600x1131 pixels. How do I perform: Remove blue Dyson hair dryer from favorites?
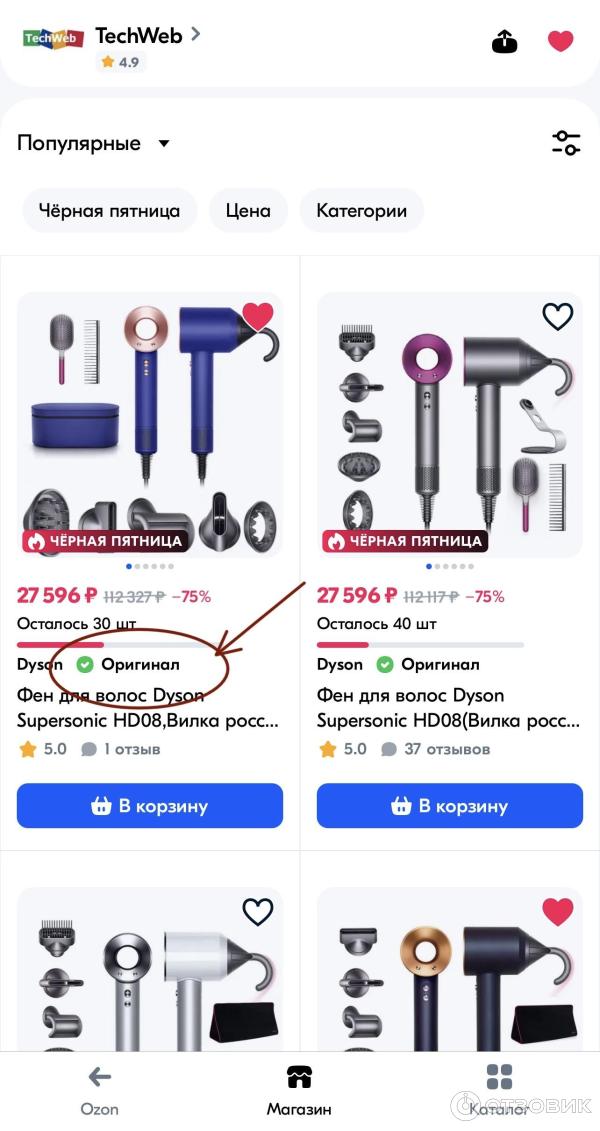(x=258, y=315)
